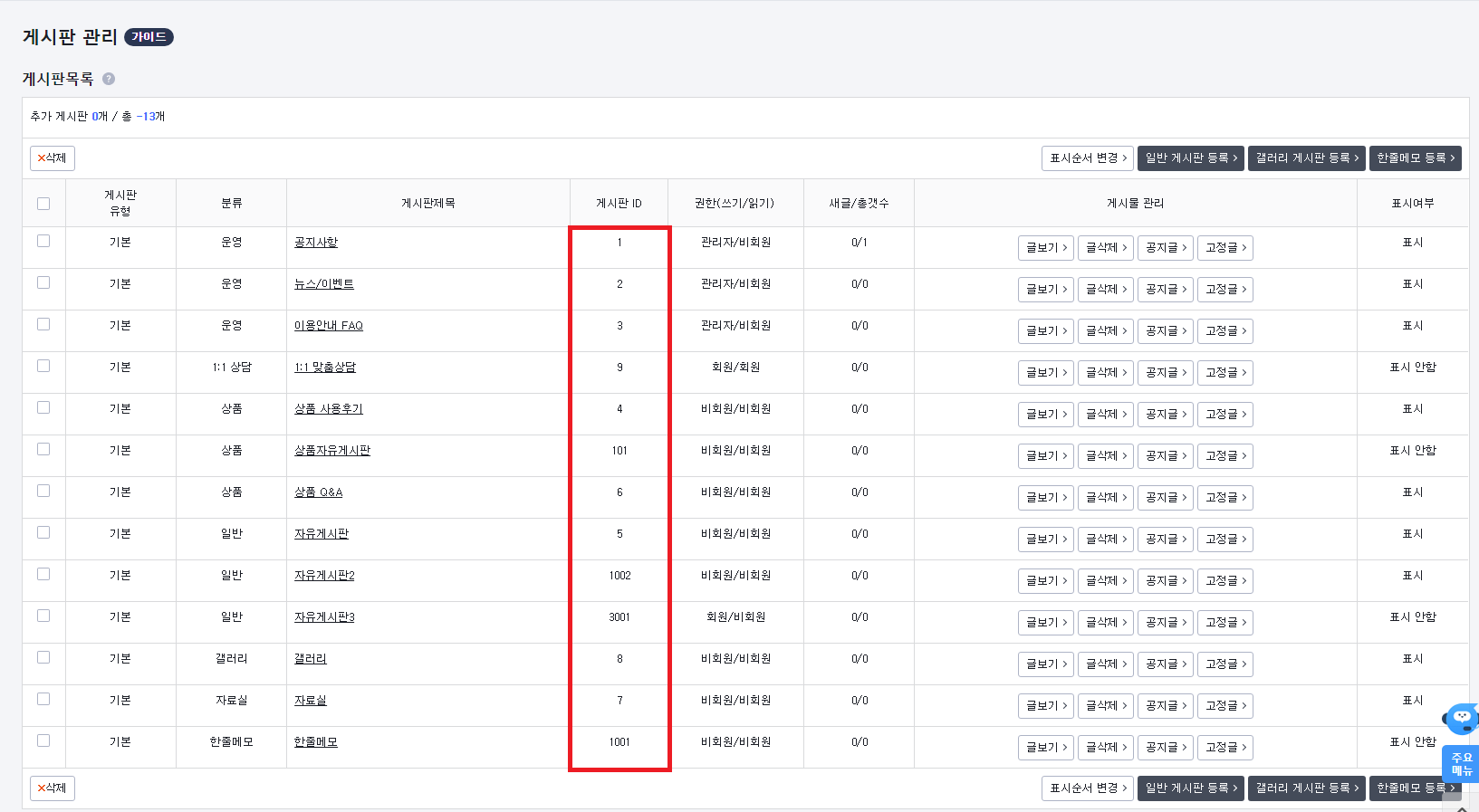The height and width of the screenshot is (812, 1479).
Task: Tick the checkbox on the 1:1 맞춤상담 row
Action: point(43,366)
